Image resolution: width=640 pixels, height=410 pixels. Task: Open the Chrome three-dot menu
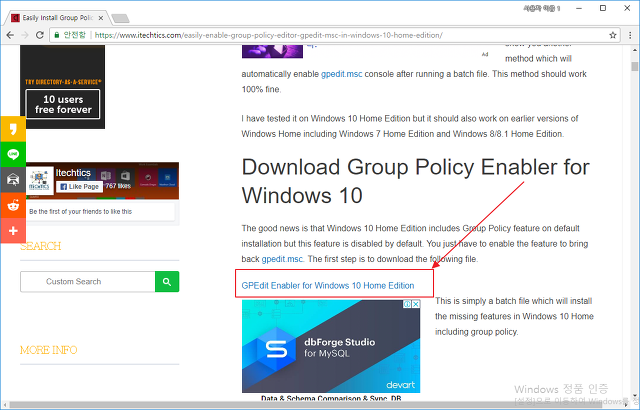pos(630,35)
